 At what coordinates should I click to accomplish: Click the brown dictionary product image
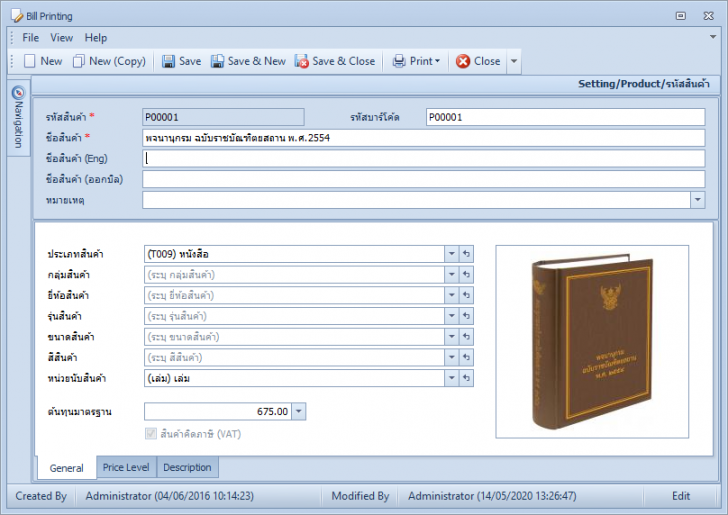[592, 342]
